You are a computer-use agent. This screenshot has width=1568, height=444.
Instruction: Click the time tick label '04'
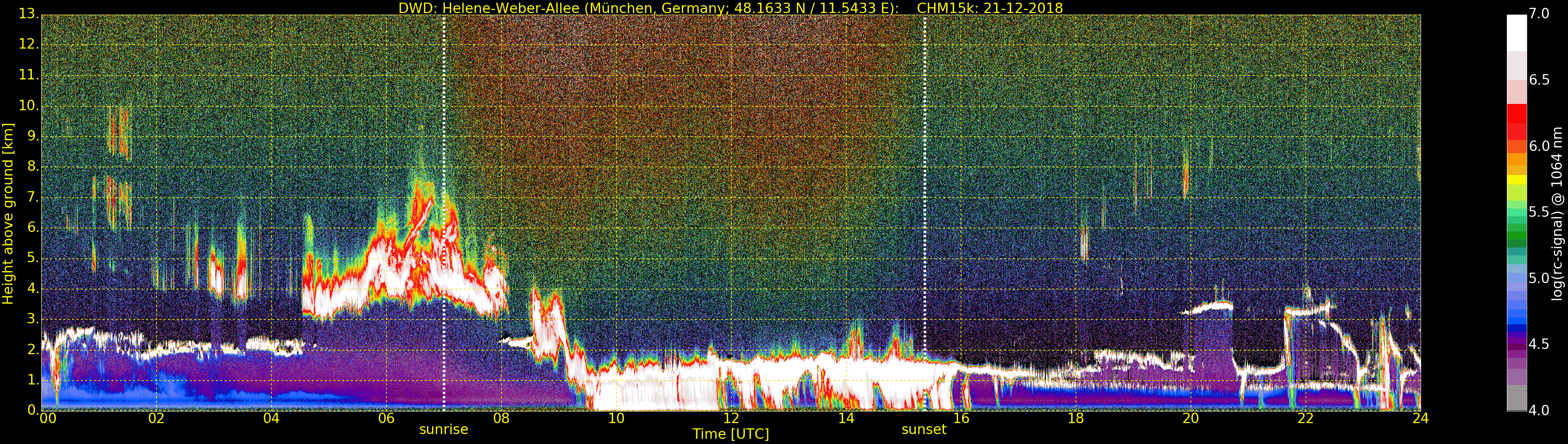[271, 418]
